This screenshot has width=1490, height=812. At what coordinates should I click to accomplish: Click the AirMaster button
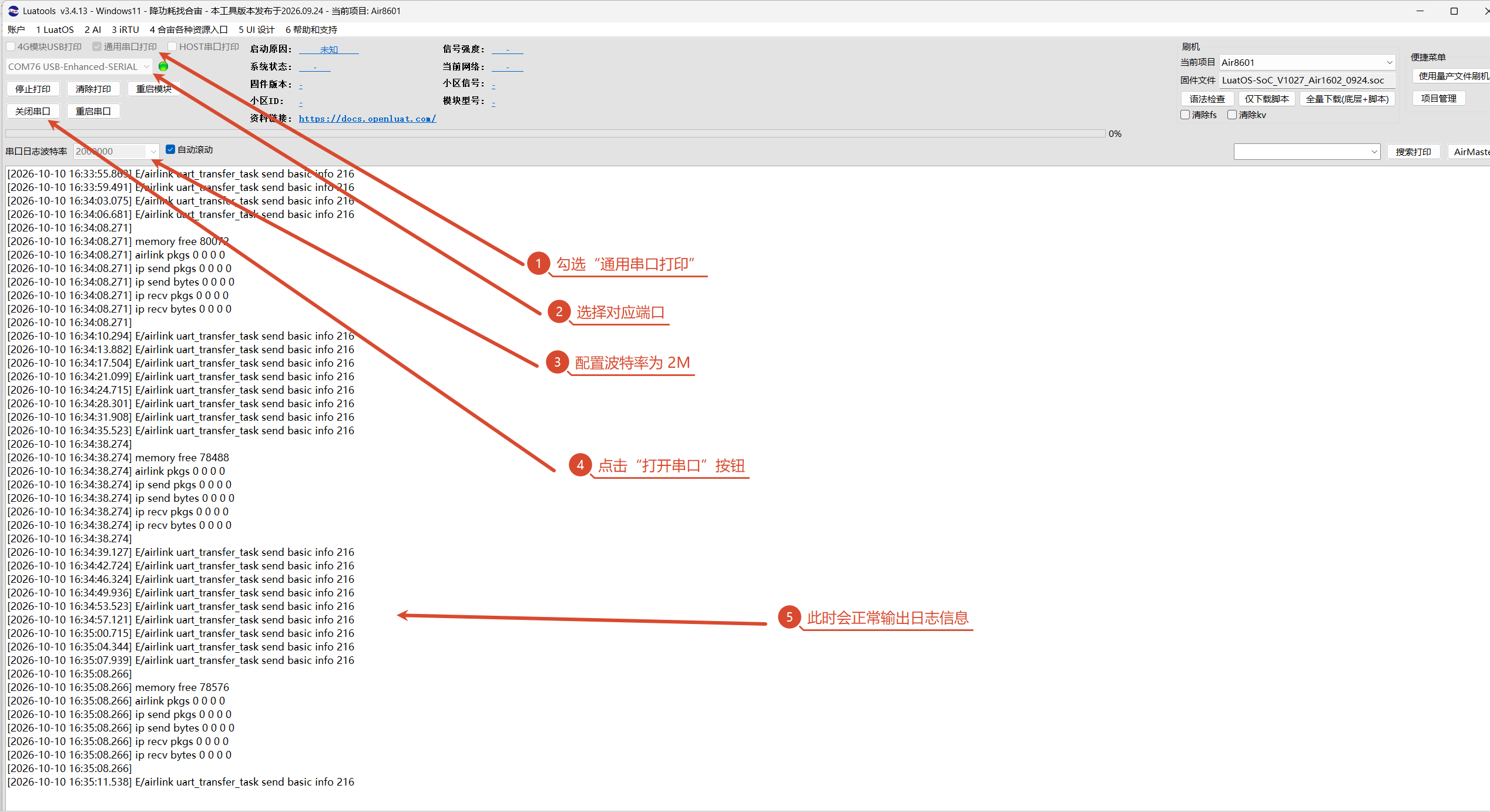[1469, 152]
